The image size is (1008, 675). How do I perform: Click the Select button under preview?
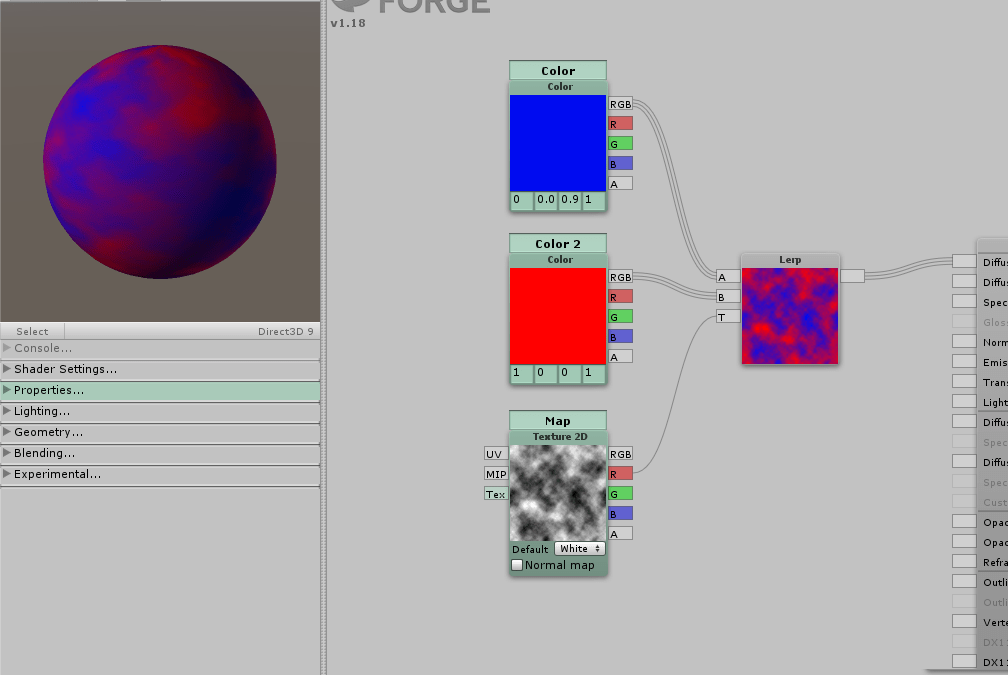32,331
